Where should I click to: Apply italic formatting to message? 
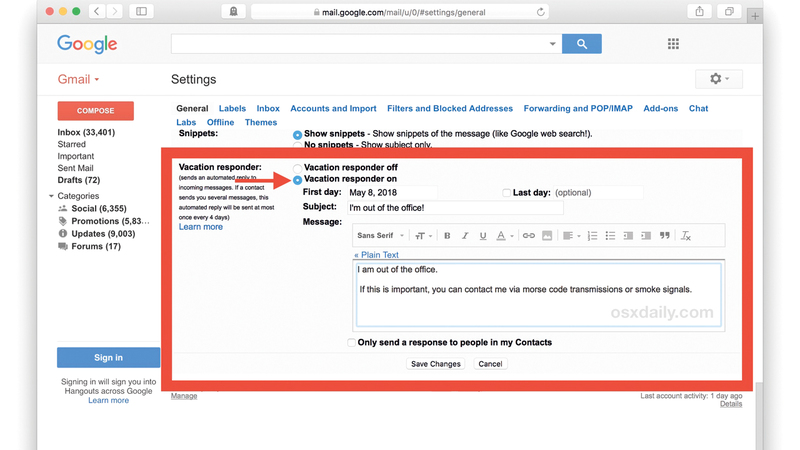[x=465, y=236]
